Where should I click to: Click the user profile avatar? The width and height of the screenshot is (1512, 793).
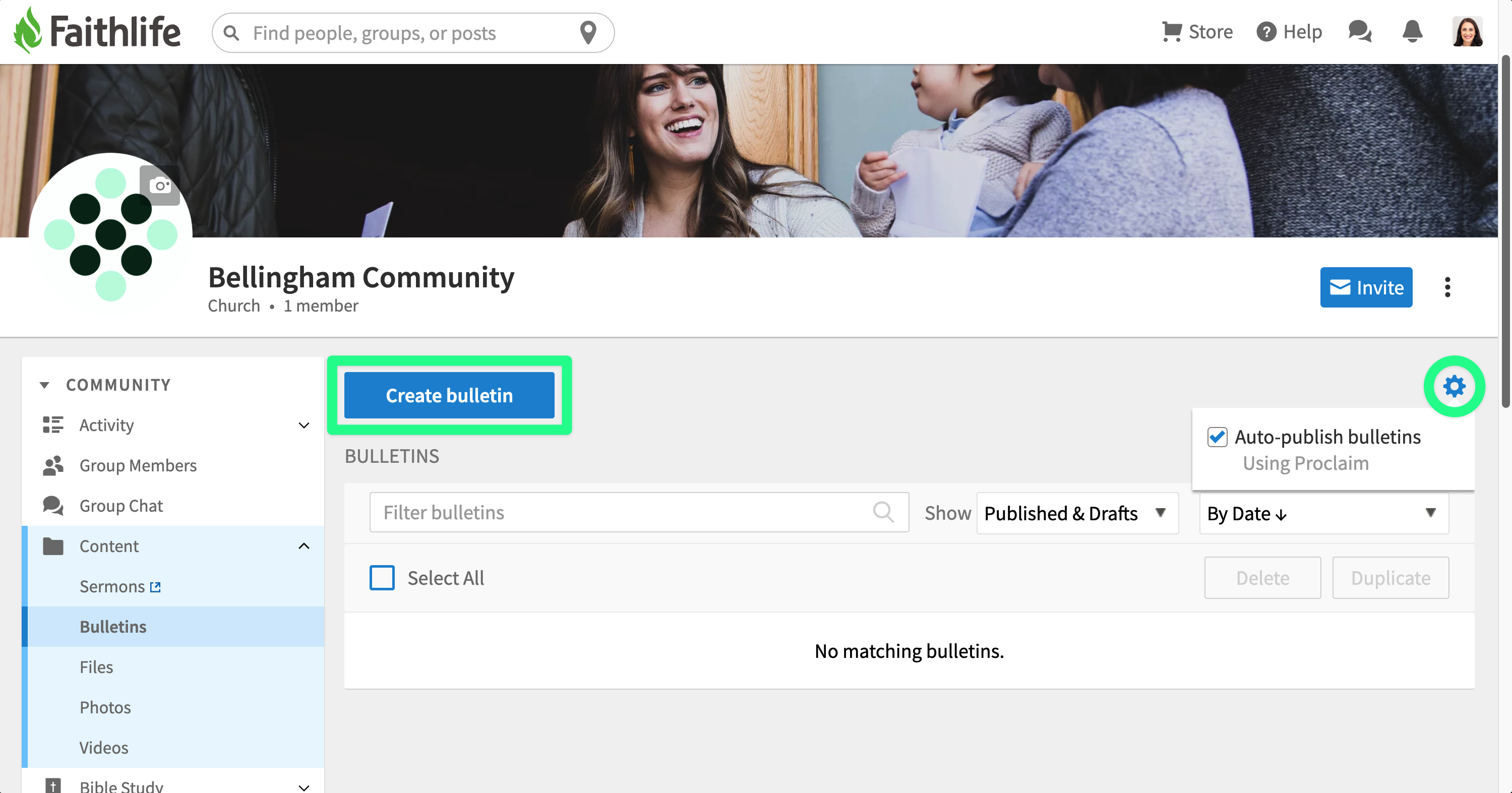(1468, 32)
